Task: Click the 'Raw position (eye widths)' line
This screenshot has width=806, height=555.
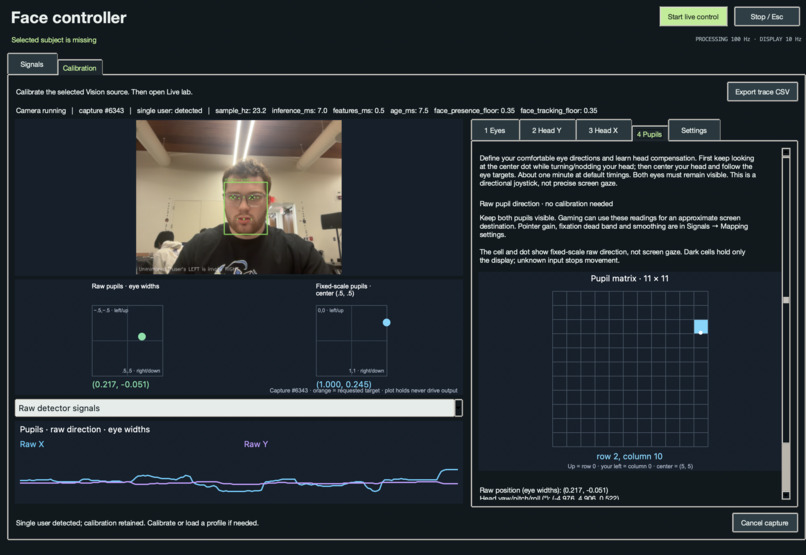Action: pos(544,490)
